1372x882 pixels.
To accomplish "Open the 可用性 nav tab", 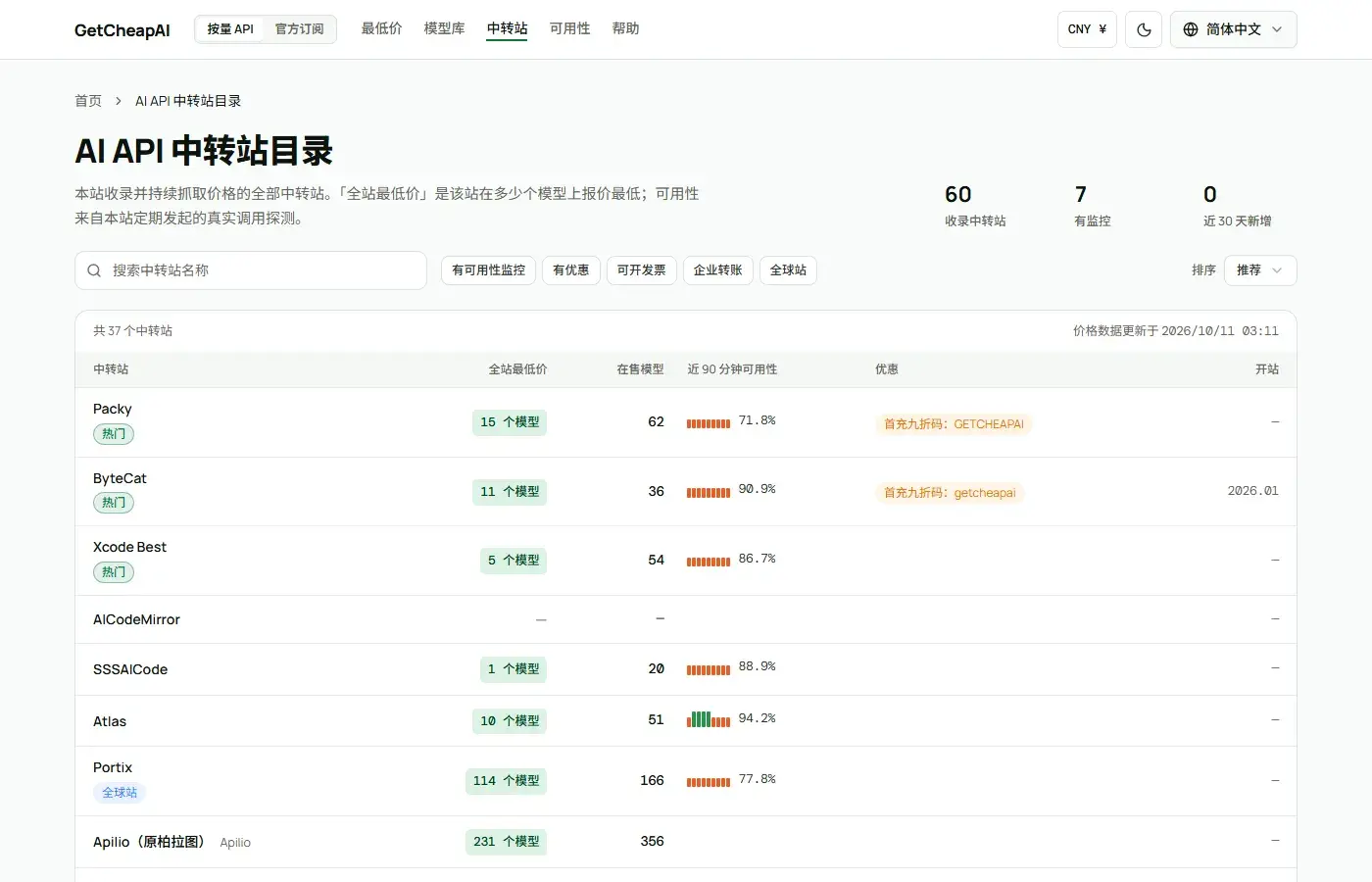I will (x=569, y=28).
